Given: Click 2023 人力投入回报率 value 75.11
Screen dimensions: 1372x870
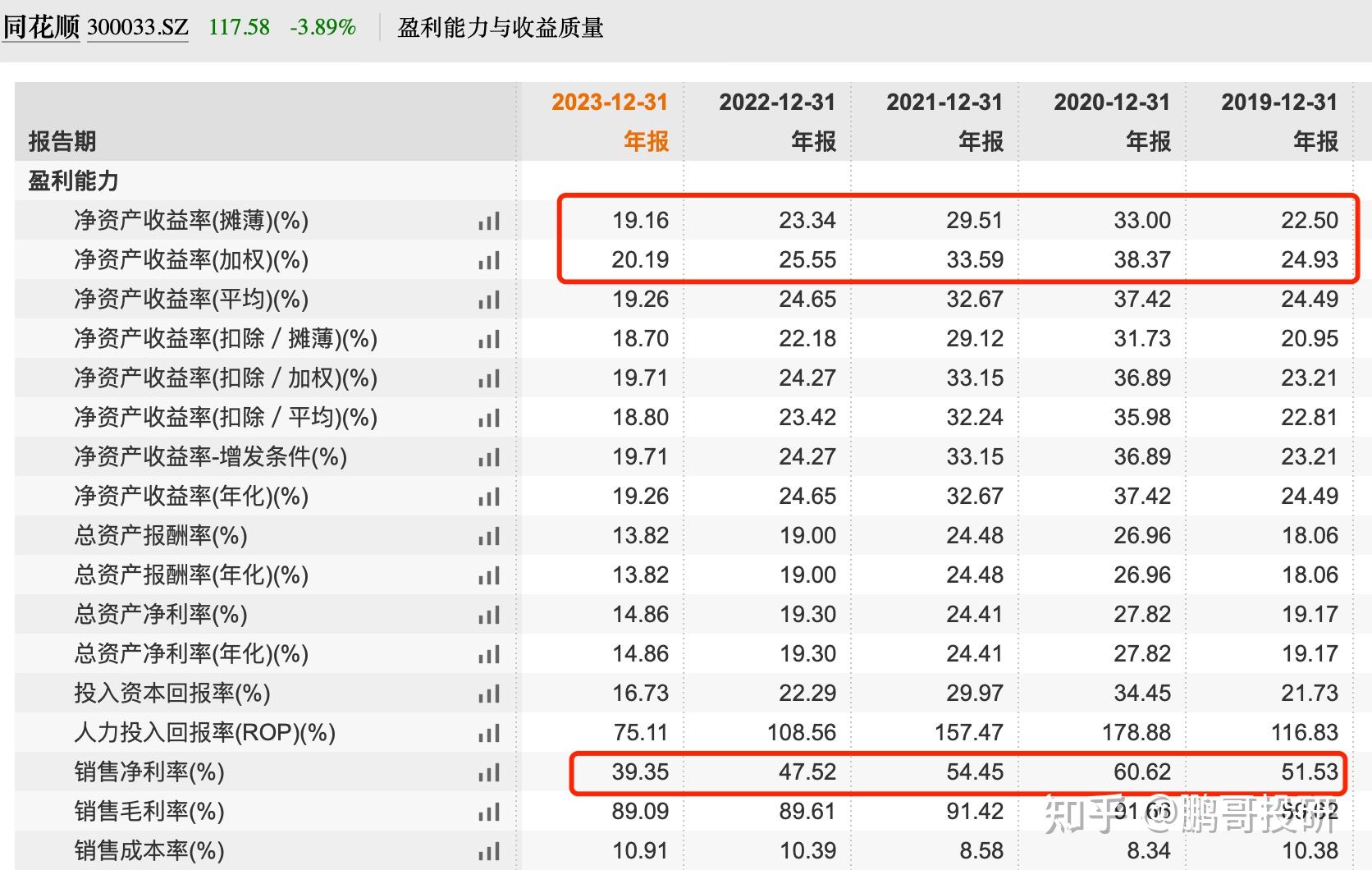Looking at the screenshot, I should coord(641,733).
